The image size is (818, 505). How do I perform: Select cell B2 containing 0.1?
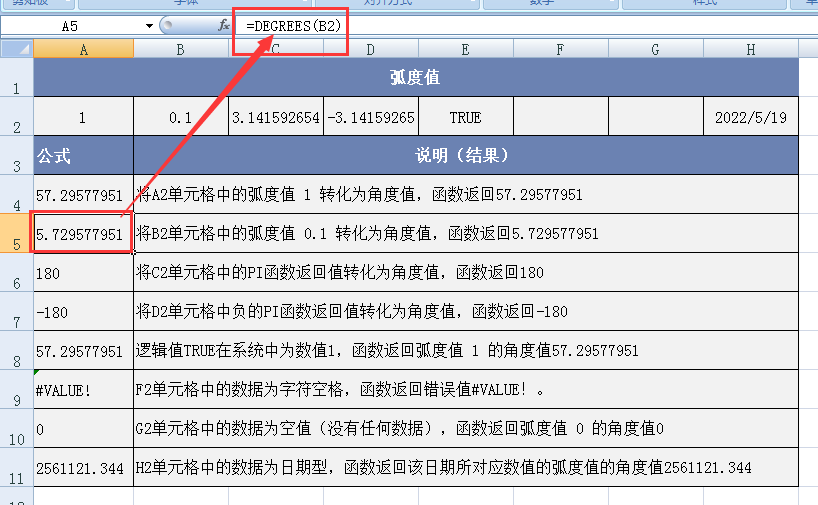pos(181,117)
